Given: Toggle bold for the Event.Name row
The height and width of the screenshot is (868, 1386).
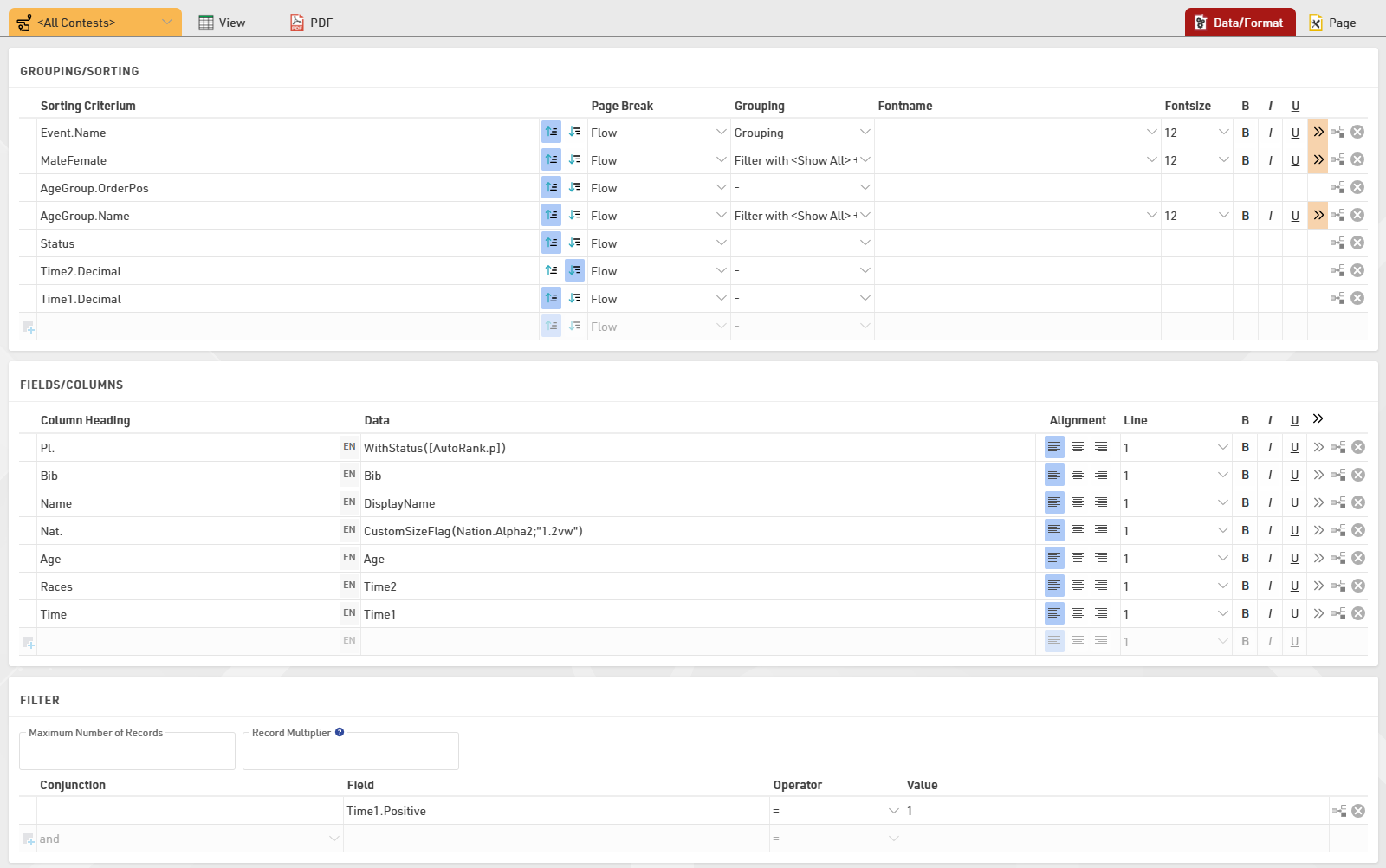Looking at the screenshot, I should (1246, 133).
